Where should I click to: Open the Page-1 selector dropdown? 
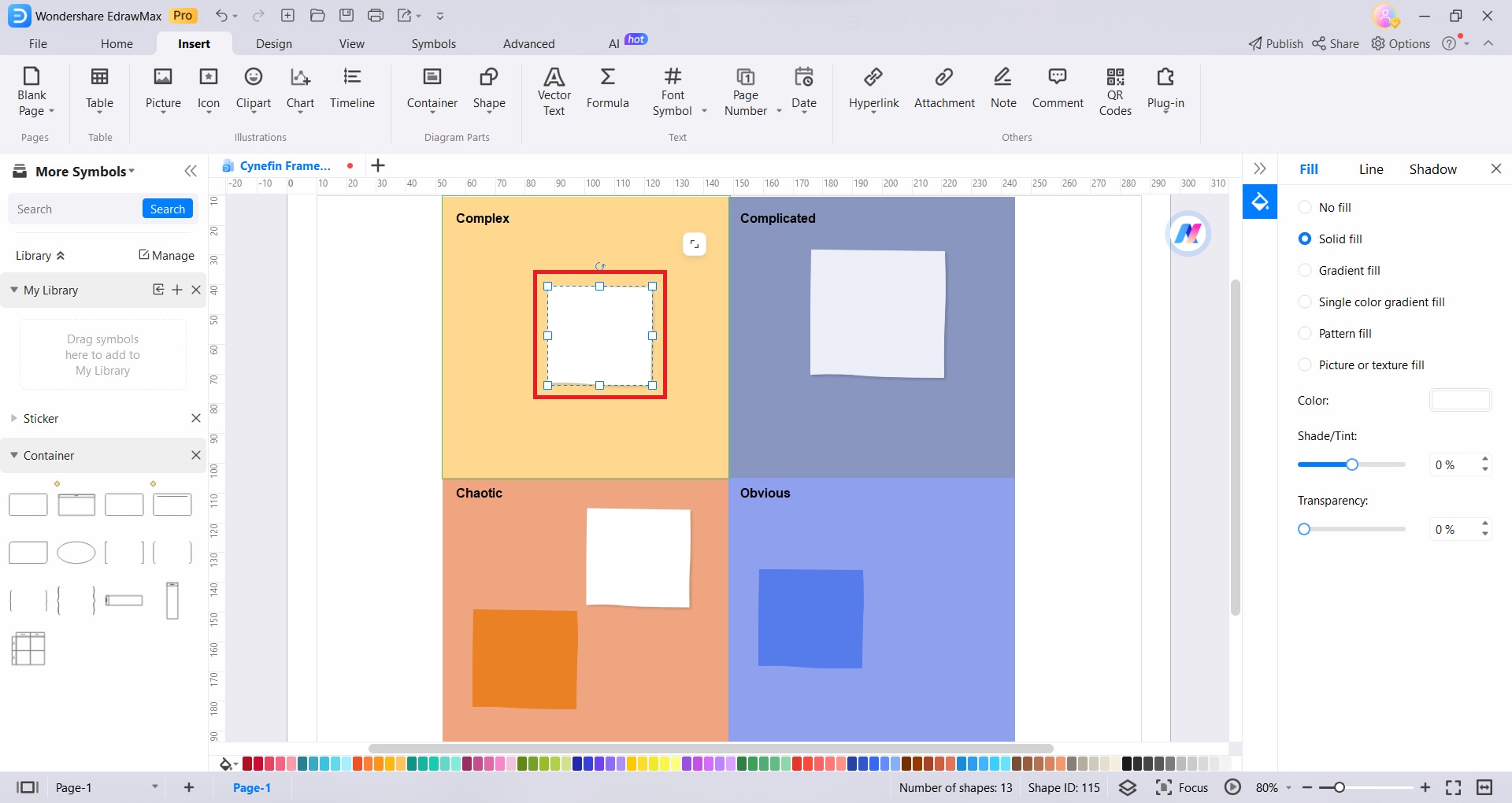pos(155,787)
